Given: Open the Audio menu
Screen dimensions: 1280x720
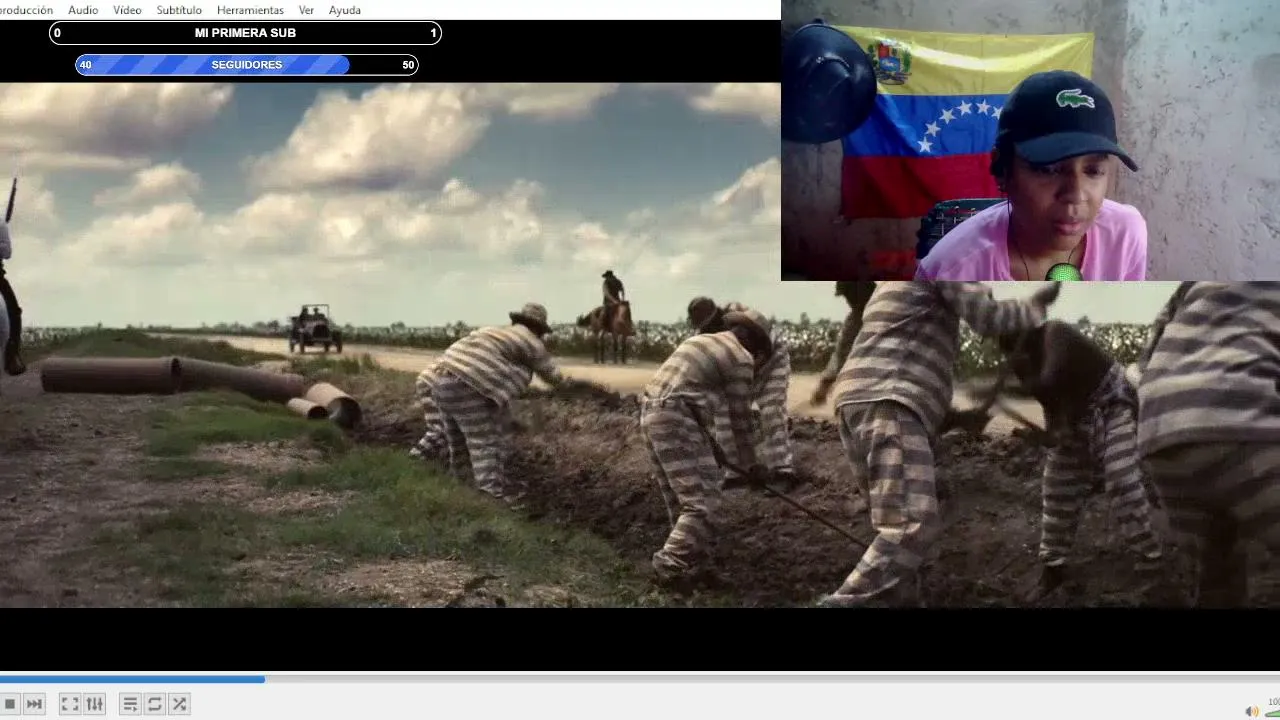Looking at the screenshot, I should [83, 10].
